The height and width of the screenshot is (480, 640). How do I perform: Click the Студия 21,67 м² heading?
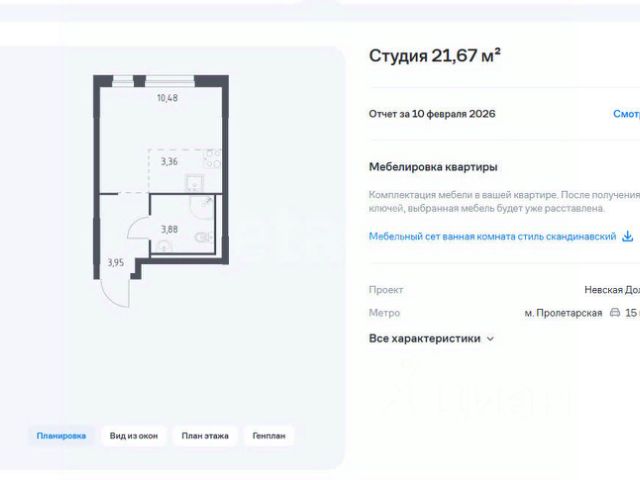(x=434, y=55)
